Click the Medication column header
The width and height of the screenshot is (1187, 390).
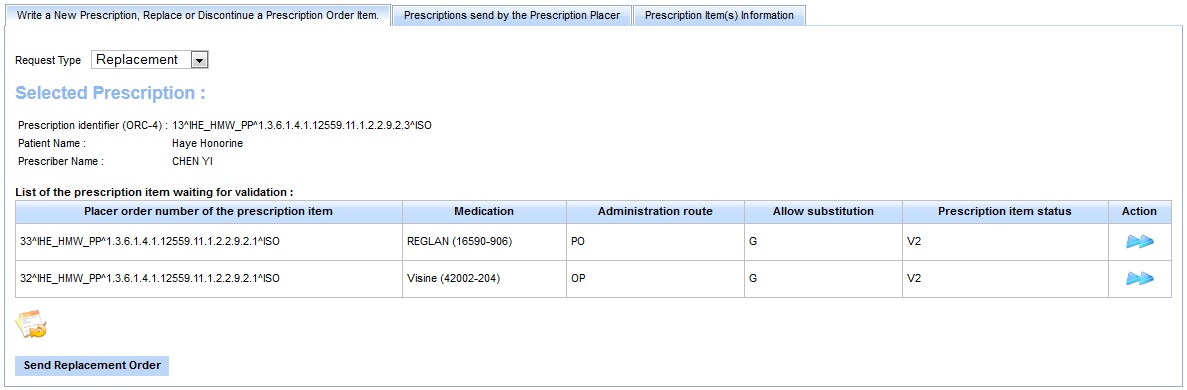click(484, 211)
